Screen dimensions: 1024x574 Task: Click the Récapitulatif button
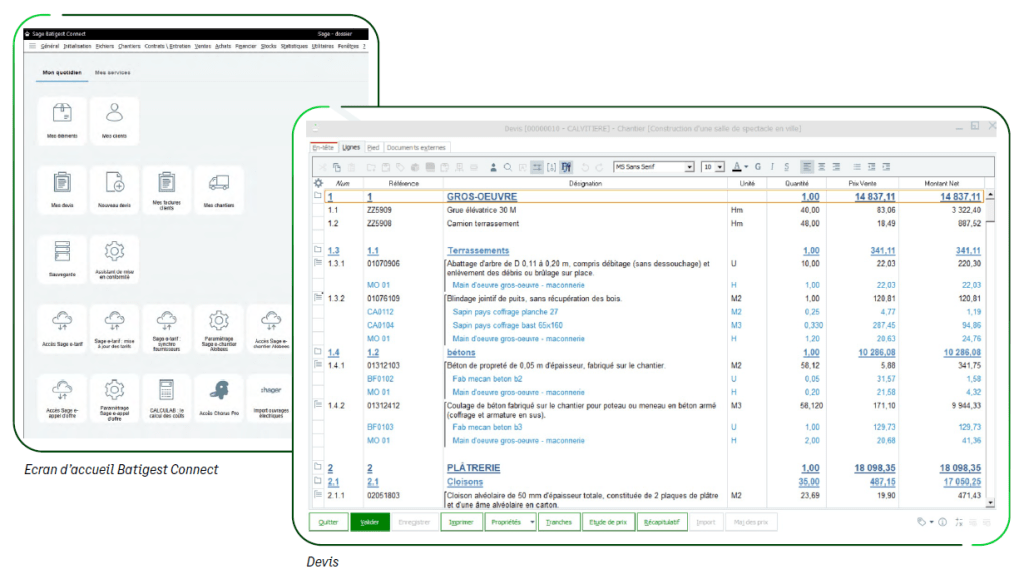(662, 522)
